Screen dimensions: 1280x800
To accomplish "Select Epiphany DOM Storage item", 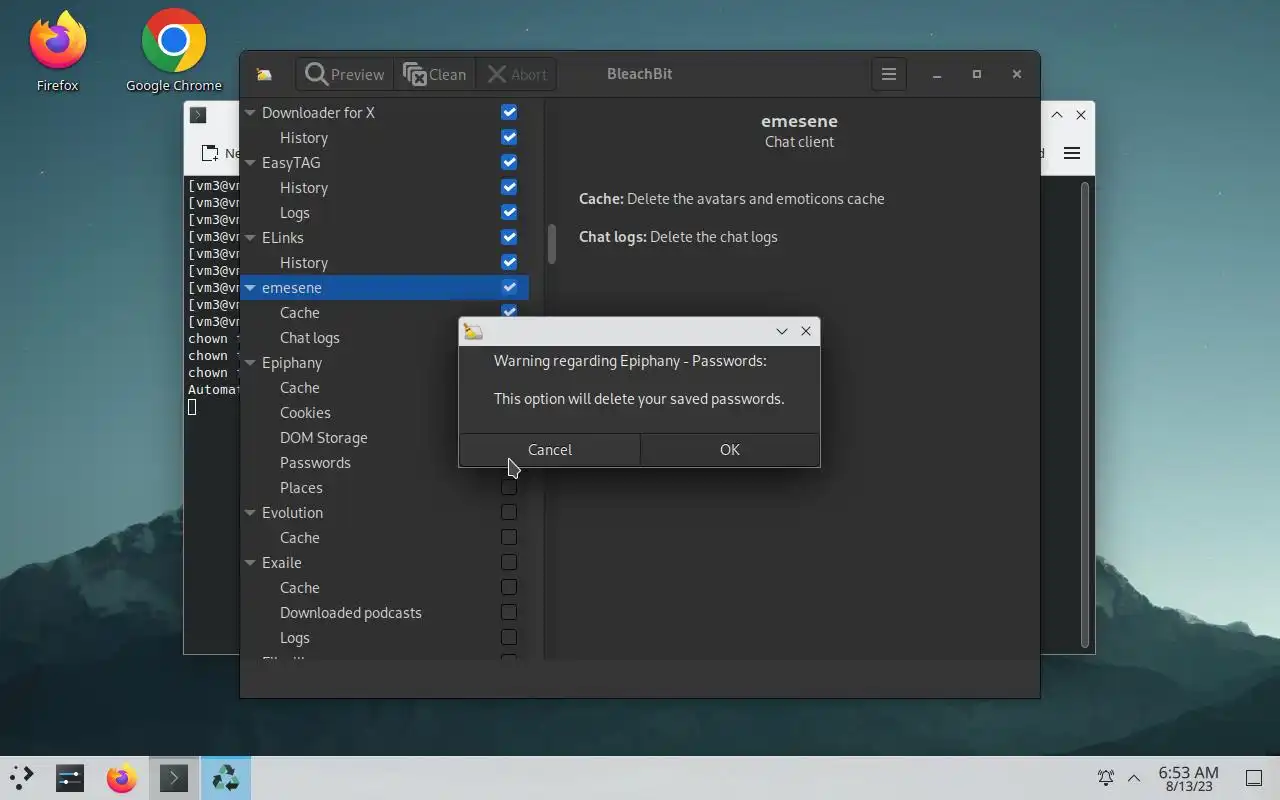I will pyautogui.click(x=323, y=437).
